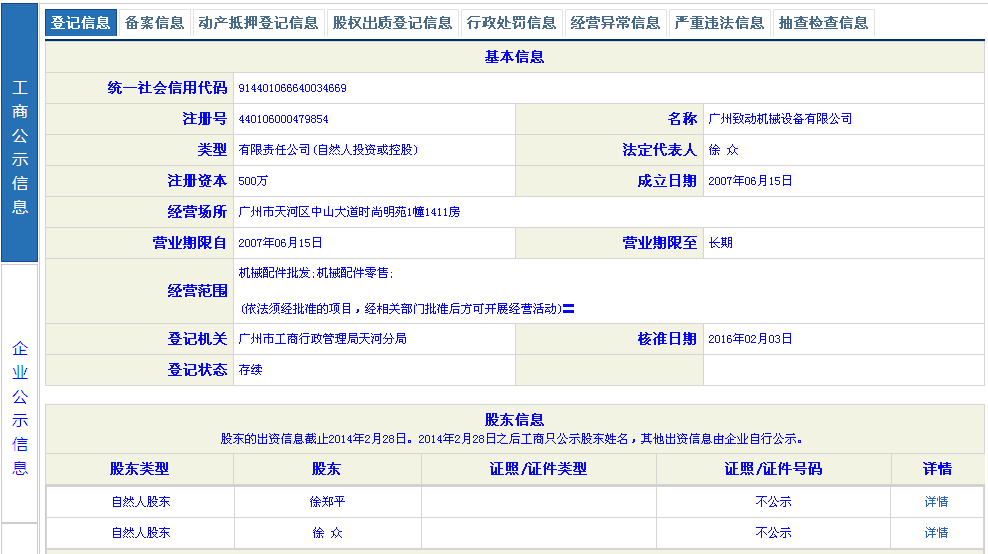Switch to the 备案信息 tab
The width and height of the screenshot is (988, 554).
click(x=155, y=23)
